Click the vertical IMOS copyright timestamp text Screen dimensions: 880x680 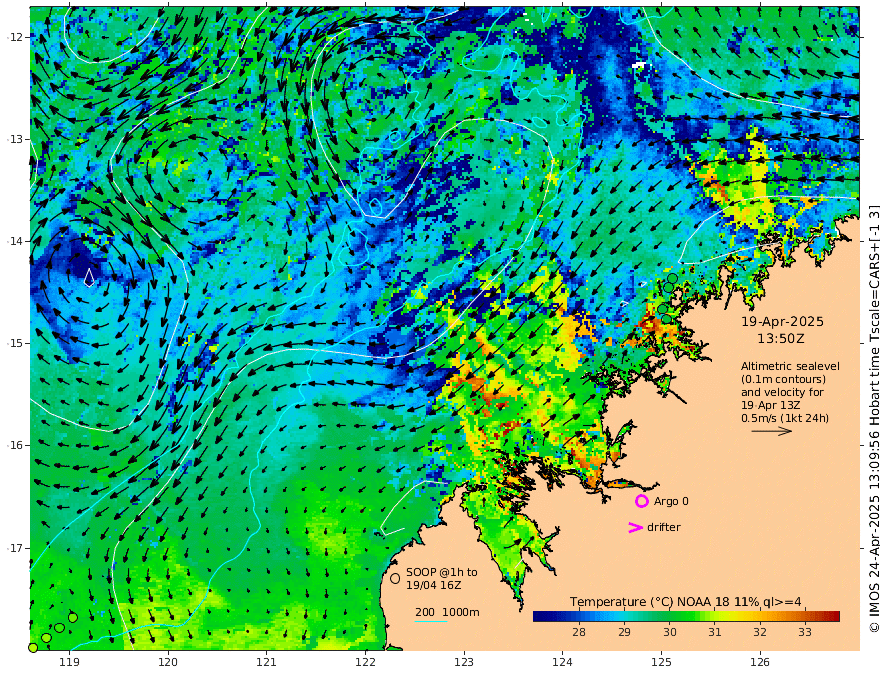[874, 419]
